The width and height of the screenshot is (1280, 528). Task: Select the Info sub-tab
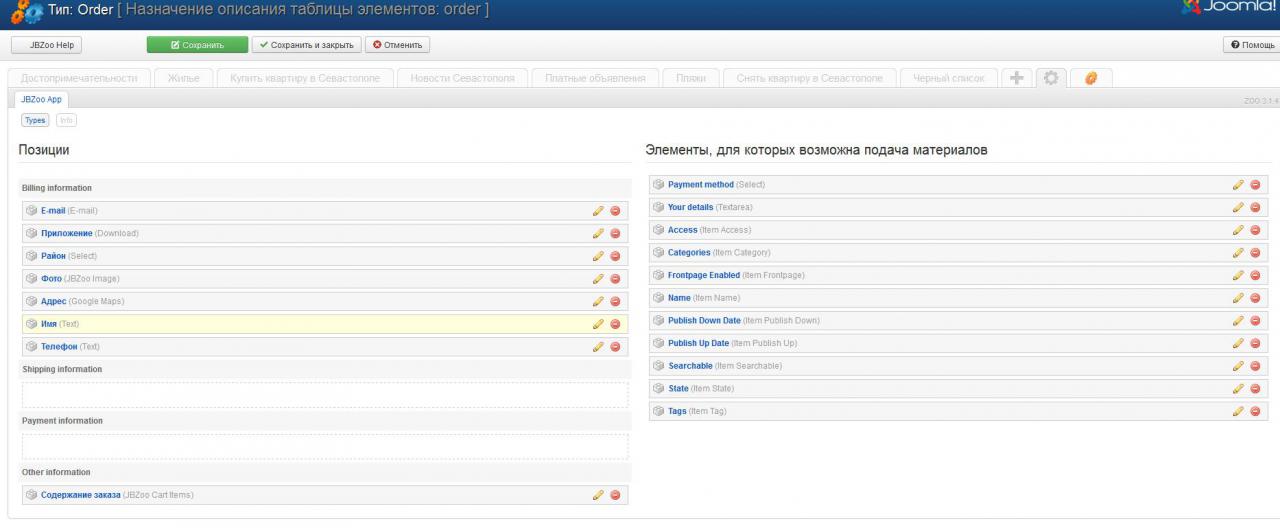66,120
